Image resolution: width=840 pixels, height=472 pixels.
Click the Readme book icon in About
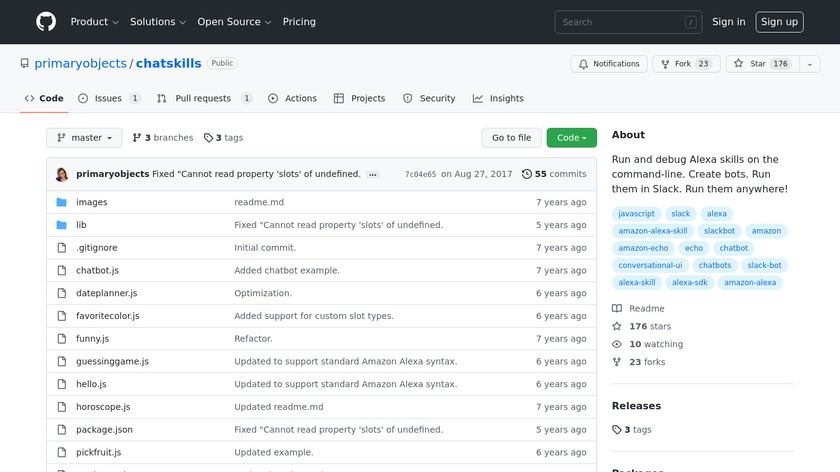click(618, 309)
